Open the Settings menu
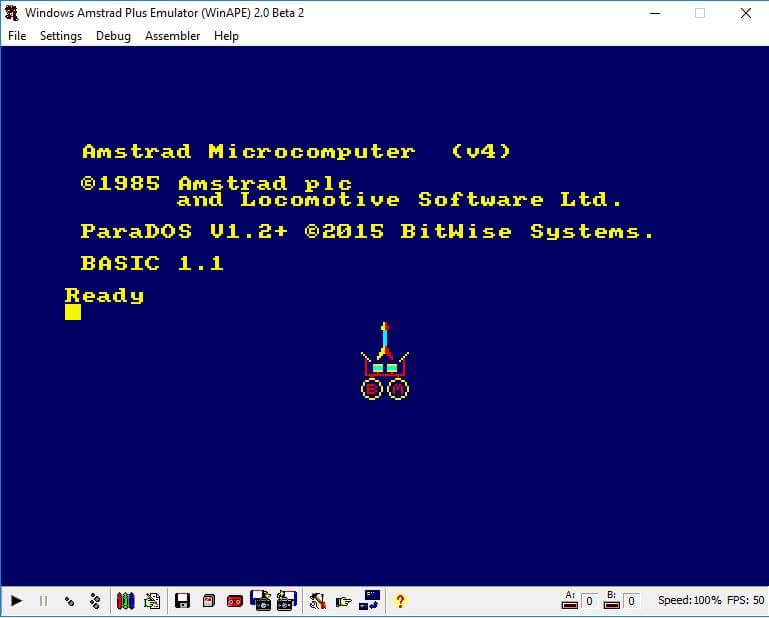This screenshot has width=769, height=618. pyautogui.click(x=61, y=36)
